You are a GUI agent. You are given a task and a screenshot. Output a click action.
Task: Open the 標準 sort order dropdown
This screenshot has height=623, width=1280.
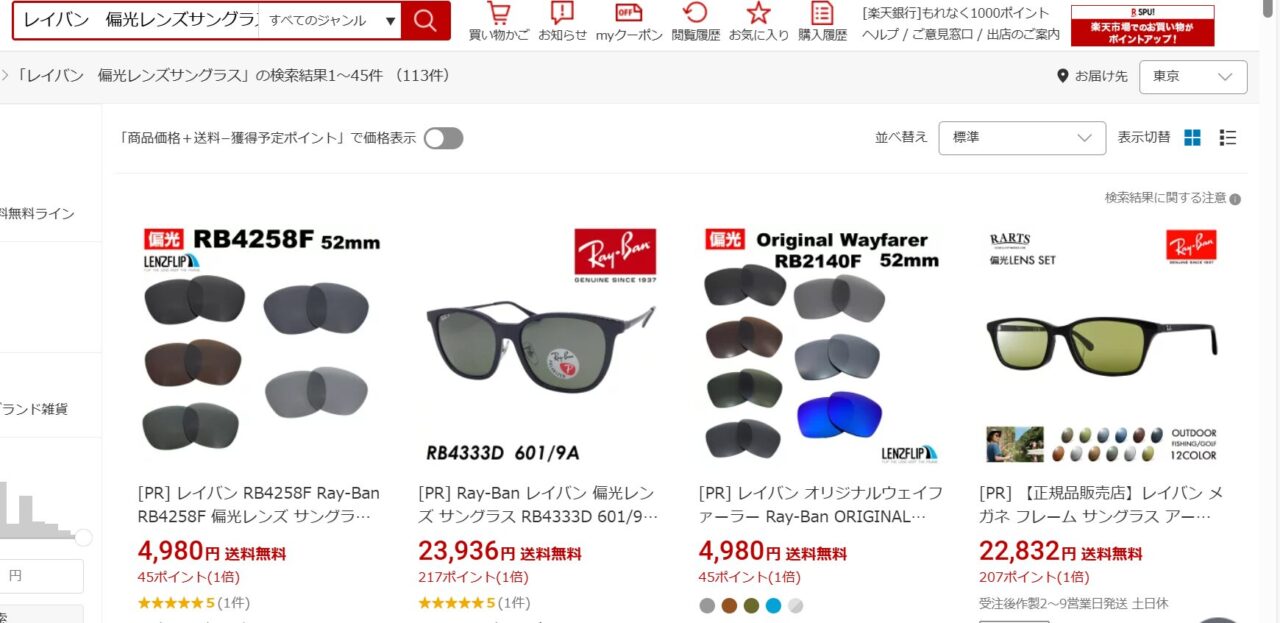coord(1022,138)
